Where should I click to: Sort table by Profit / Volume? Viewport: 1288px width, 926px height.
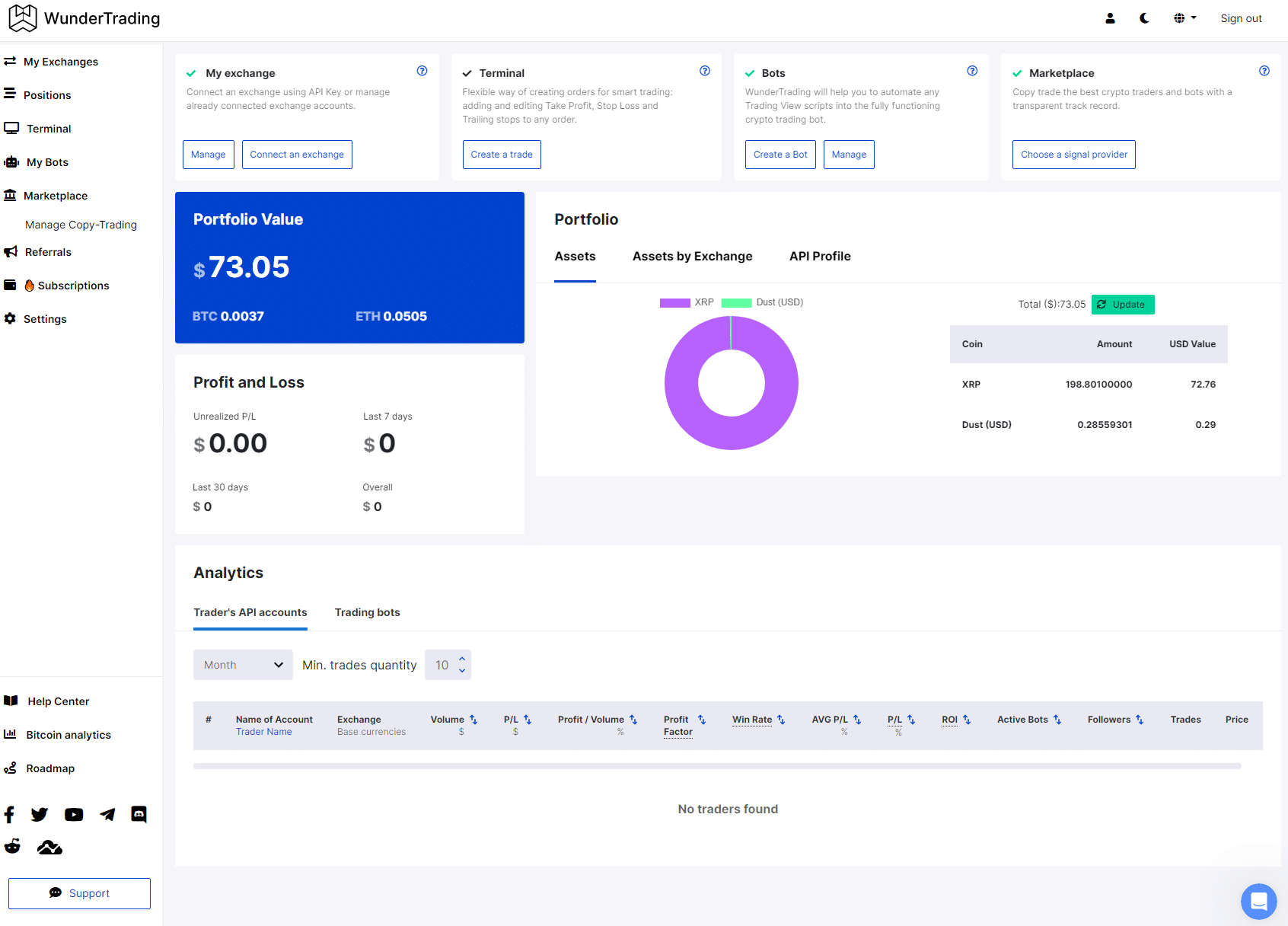pos(633,720)
